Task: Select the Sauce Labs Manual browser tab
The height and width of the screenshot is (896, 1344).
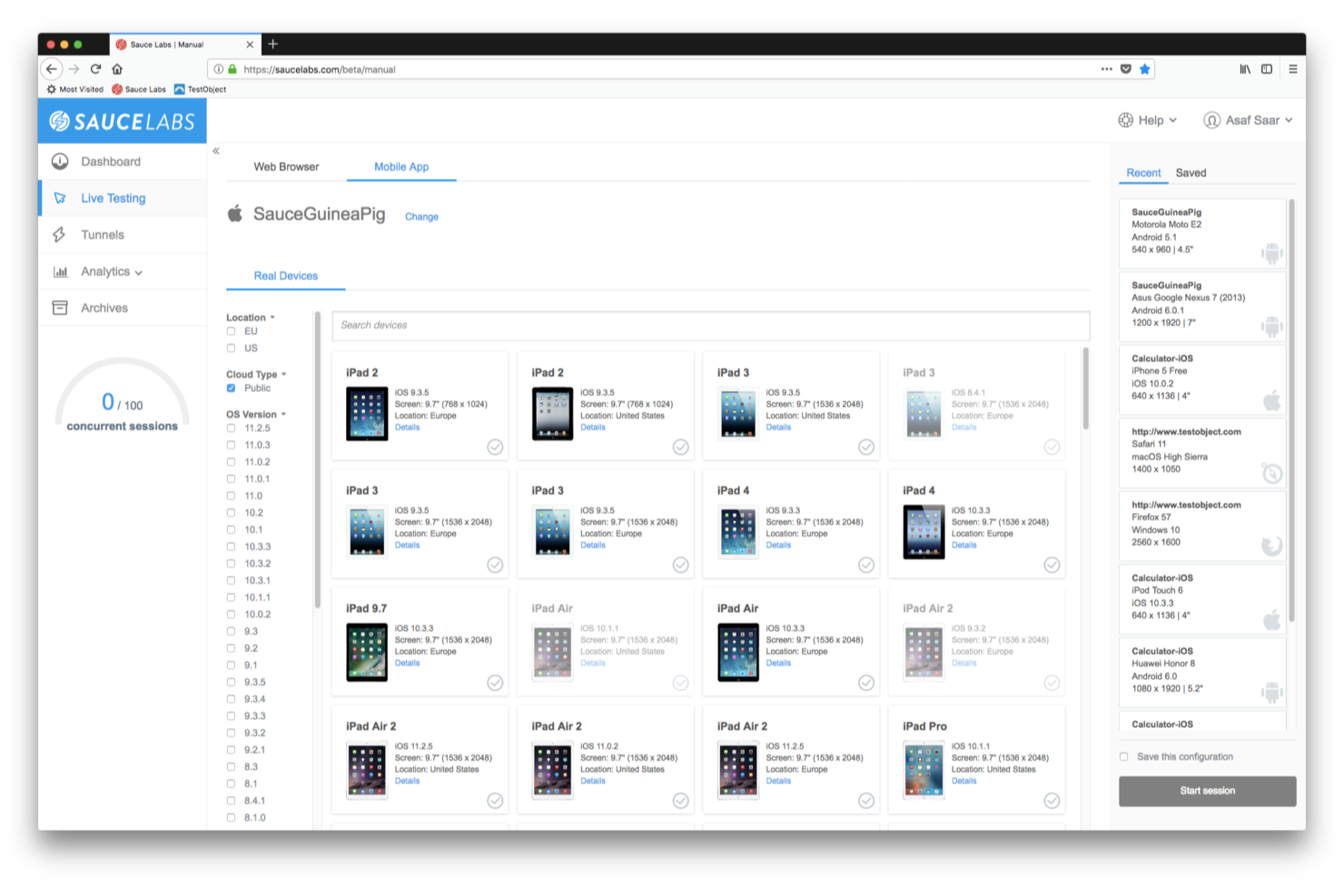Action: coord(184,44)
